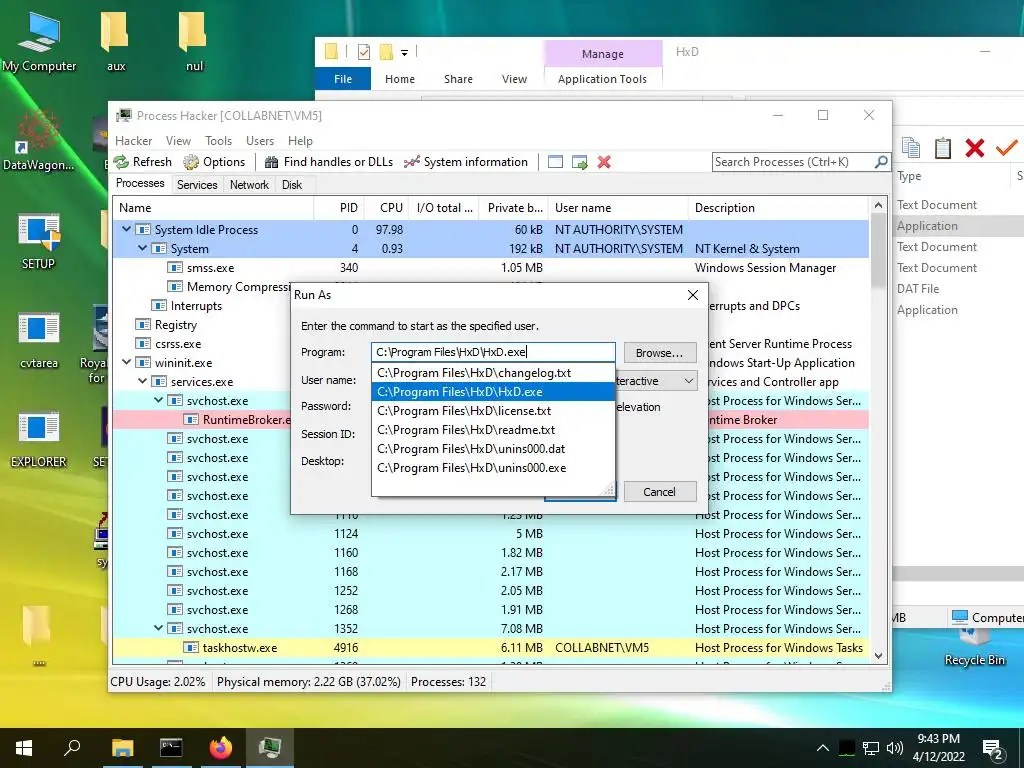Click the search magnifier icon in Process Hacker

(x=880, y=161)
